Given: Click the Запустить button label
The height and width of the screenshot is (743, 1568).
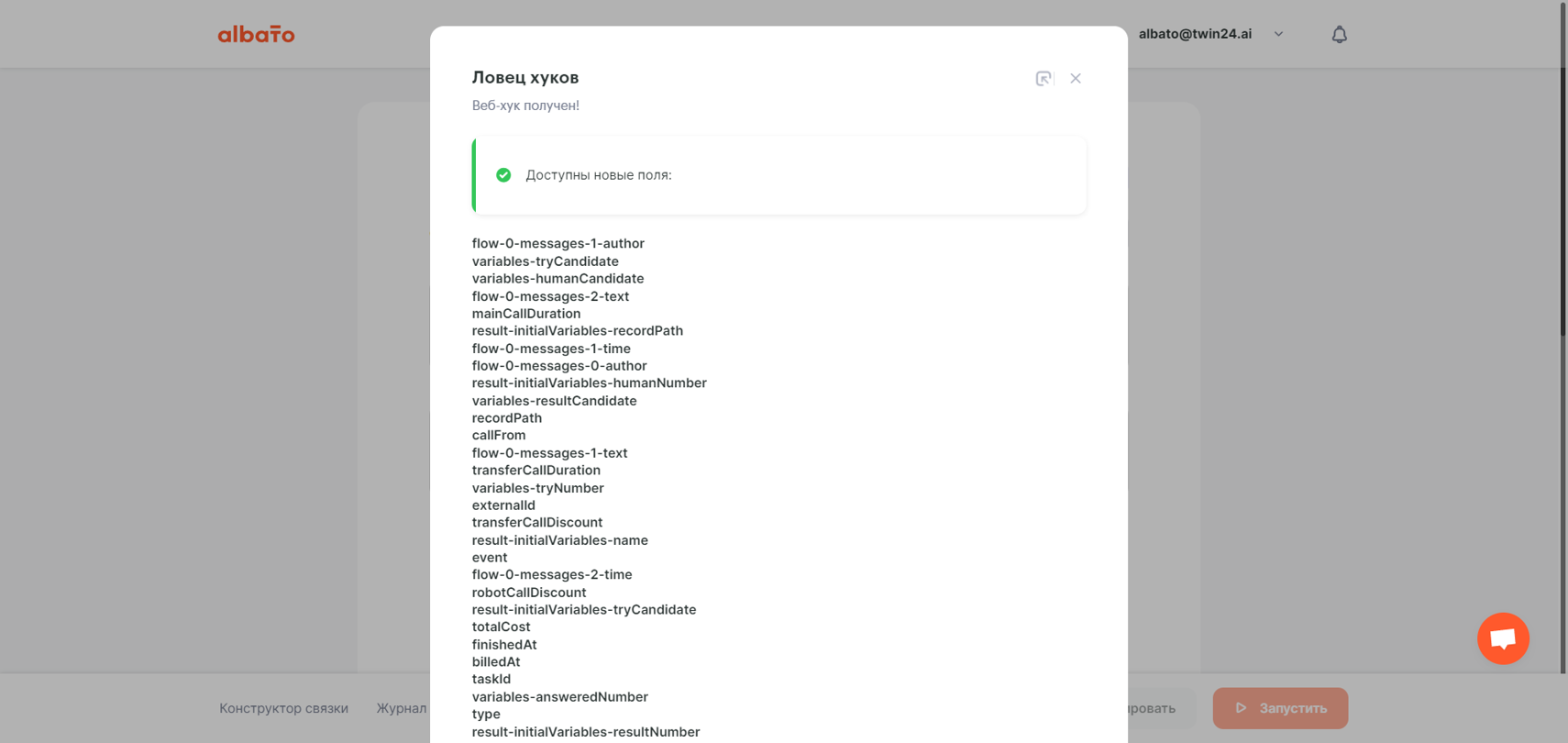Looking at the screenshot, I should pyautogui.click(x=1293, y=708).
